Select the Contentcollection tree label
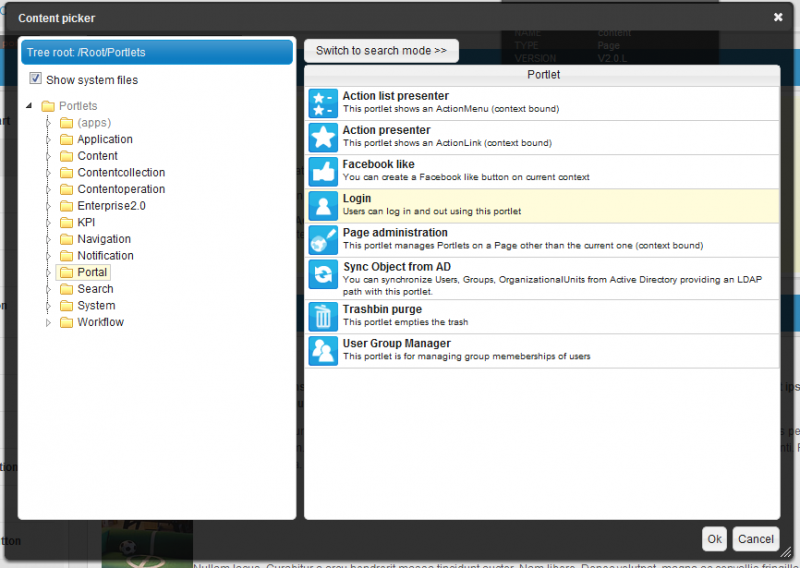 [121, 172]
